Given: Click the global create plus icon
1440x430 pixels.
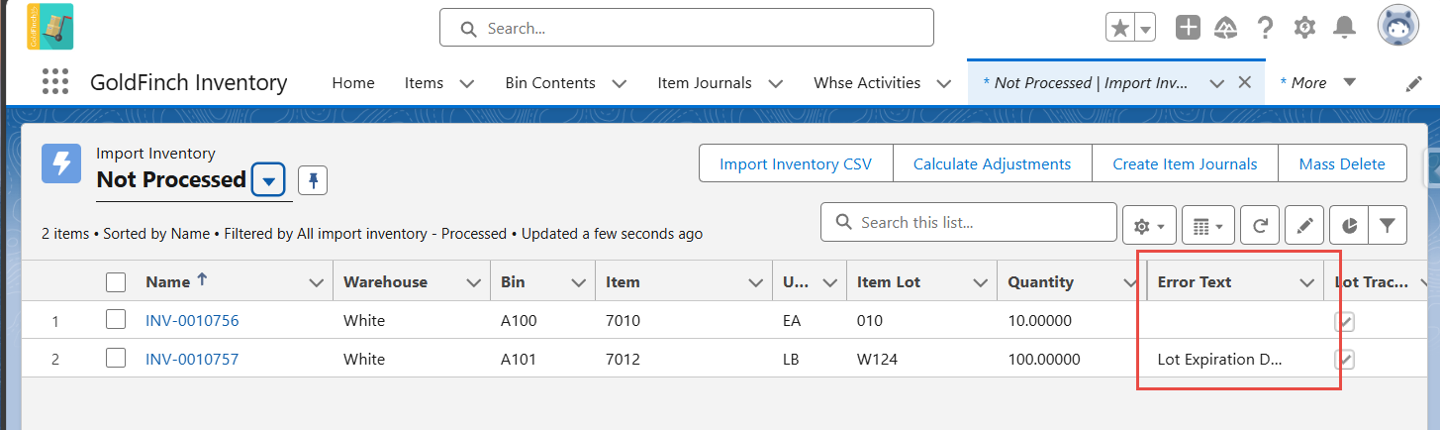Looking at the screenshot, I should click(x=1188, y=28).
